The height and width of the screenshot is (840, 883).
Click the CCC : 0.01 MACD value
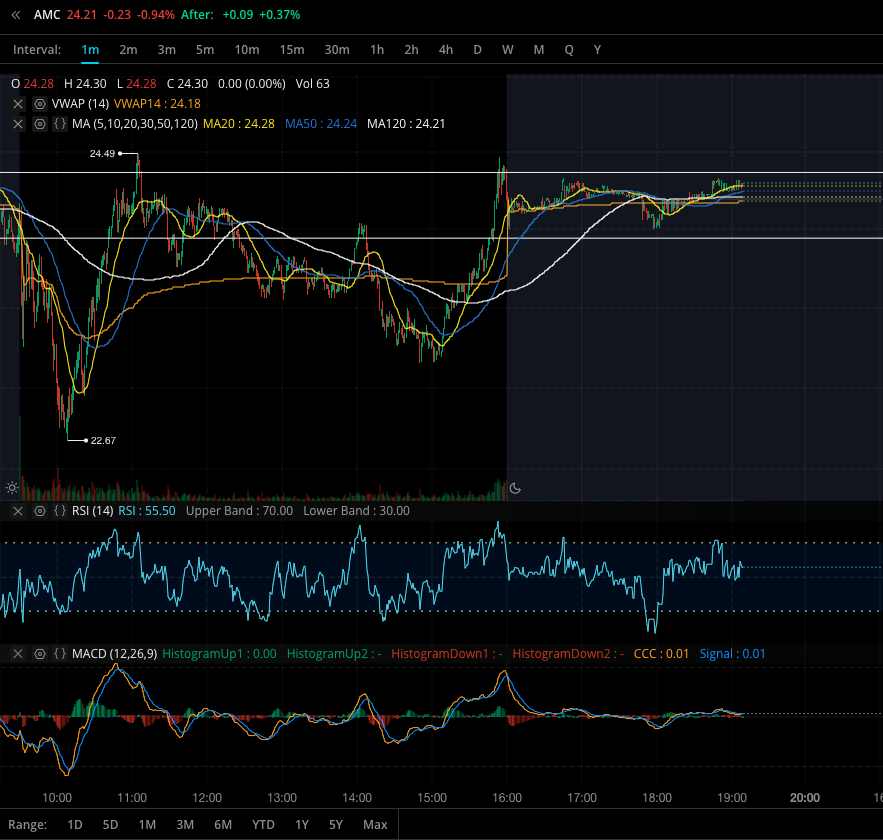click(661, 654)
